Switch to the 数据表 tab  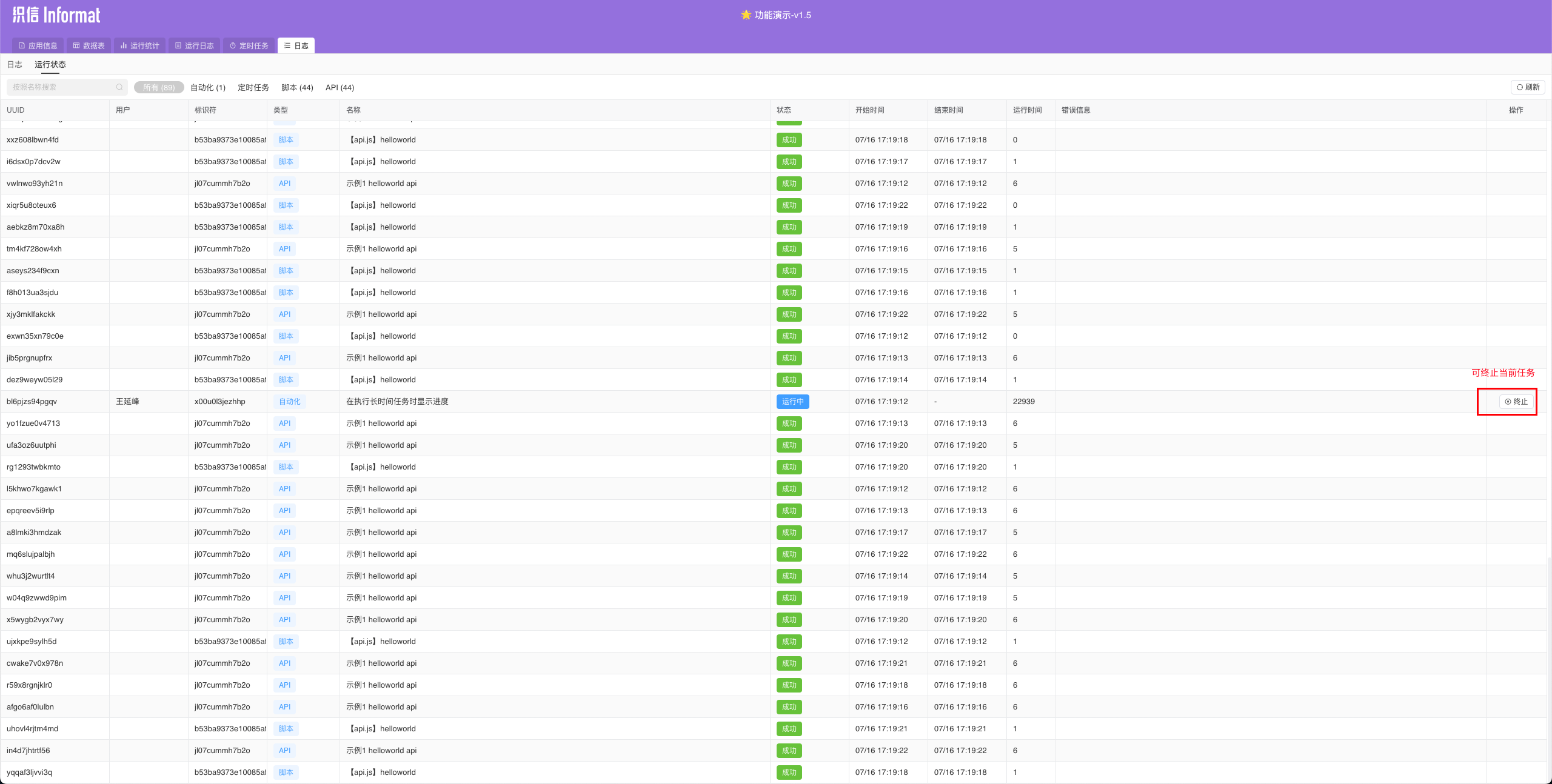tap(89, 45)
